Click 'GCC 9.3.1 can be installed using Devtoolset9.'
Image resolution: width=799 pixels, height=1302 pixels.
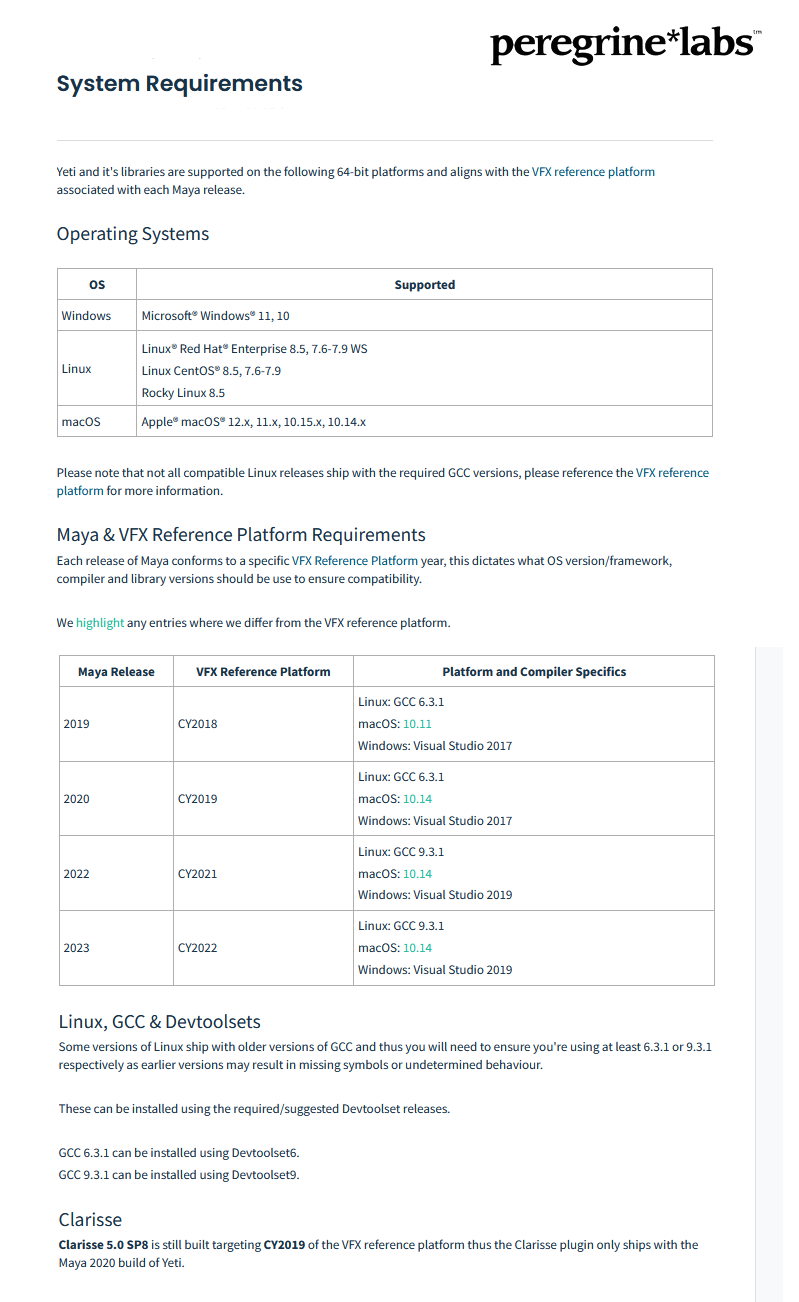[179, 1175]
